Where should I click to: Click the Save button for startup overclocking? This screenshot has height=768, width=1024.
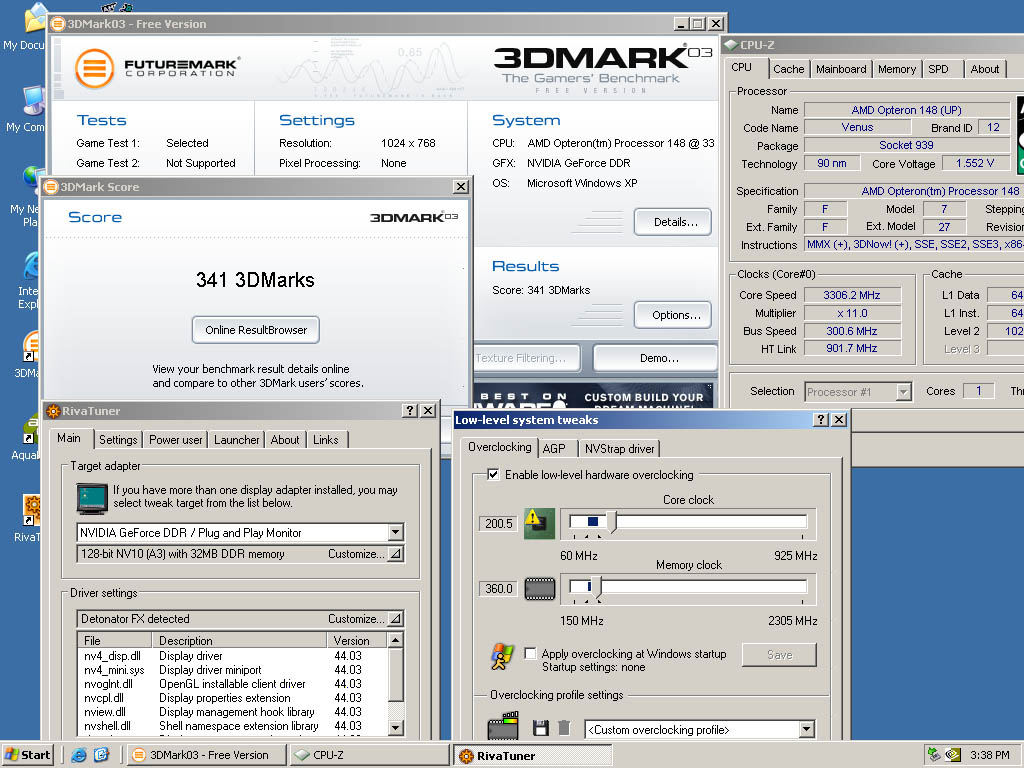tap(779, 655)
